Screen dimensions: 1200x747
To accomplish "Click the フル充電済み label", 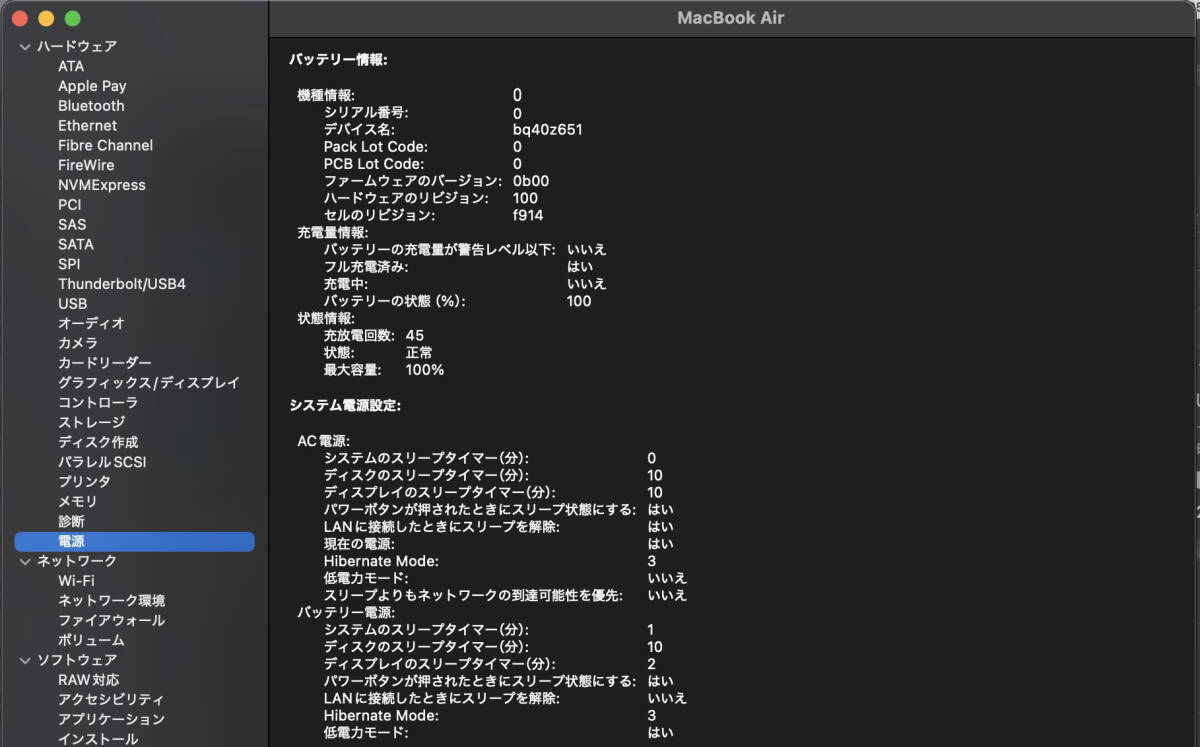I will 366,267.
